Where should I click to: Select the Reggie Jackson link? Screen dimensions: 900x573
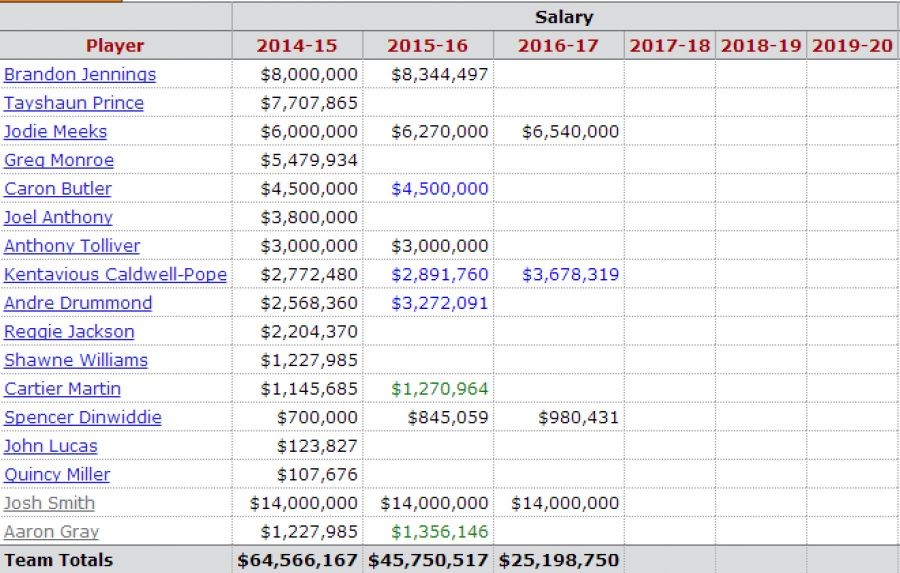[x=69, y=332]
